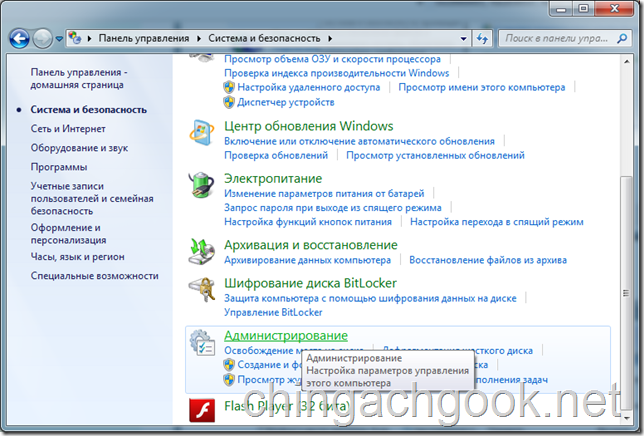Viewport: 644px width, 436px height.
Task: Open Оборудование и звук category
Action: pyautogui.click(x=79, y=148)
